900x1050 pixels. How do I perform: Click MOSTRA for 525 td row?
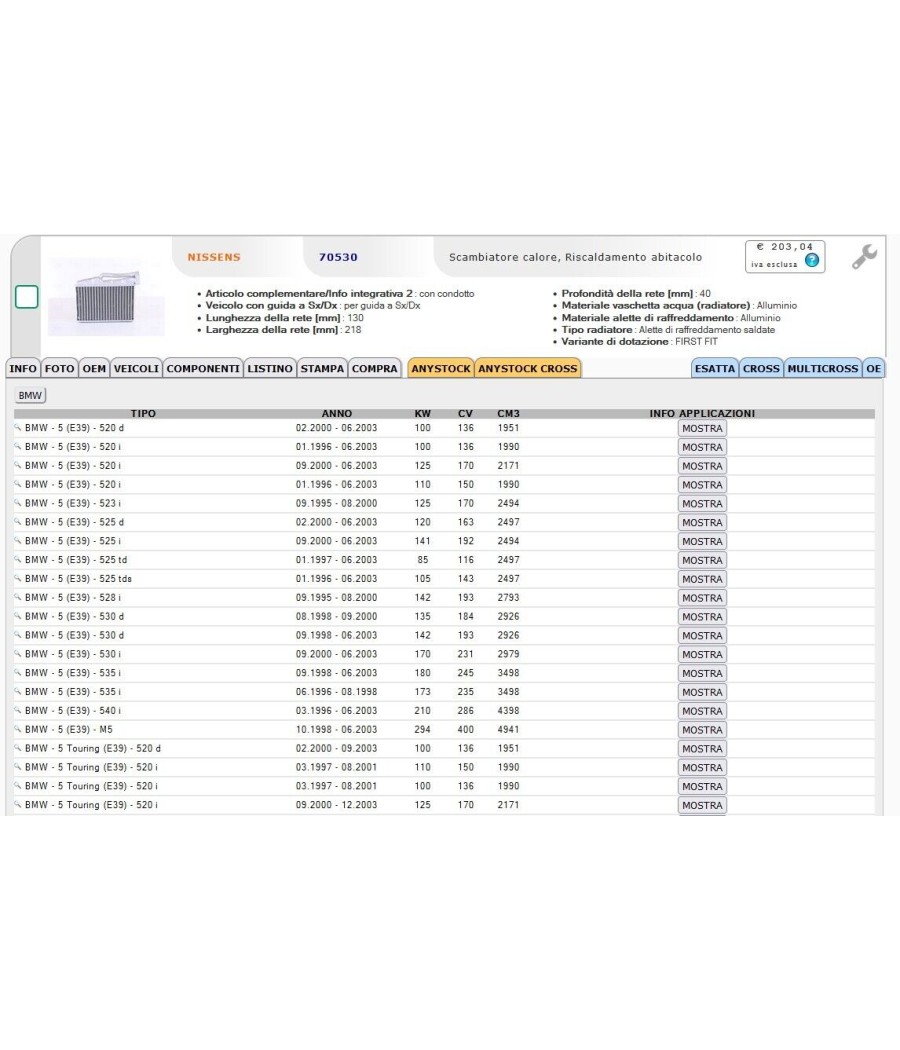(702, 560)
